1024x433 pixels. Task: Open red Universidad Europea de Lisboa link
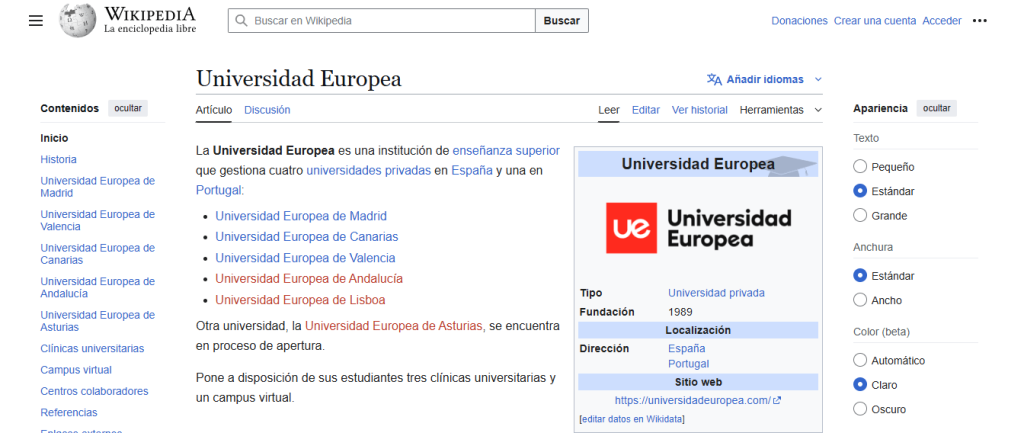[300, 300]
